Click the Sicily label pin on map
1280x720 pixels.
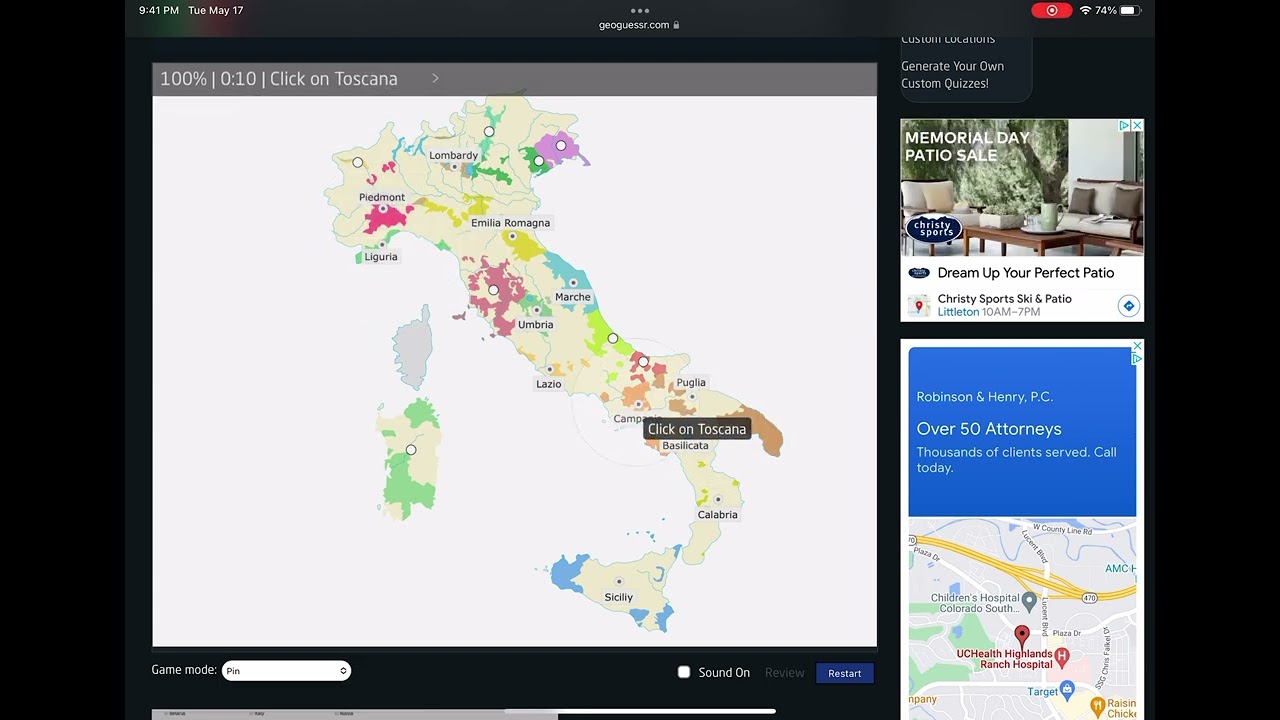click(x=619, y=582)
